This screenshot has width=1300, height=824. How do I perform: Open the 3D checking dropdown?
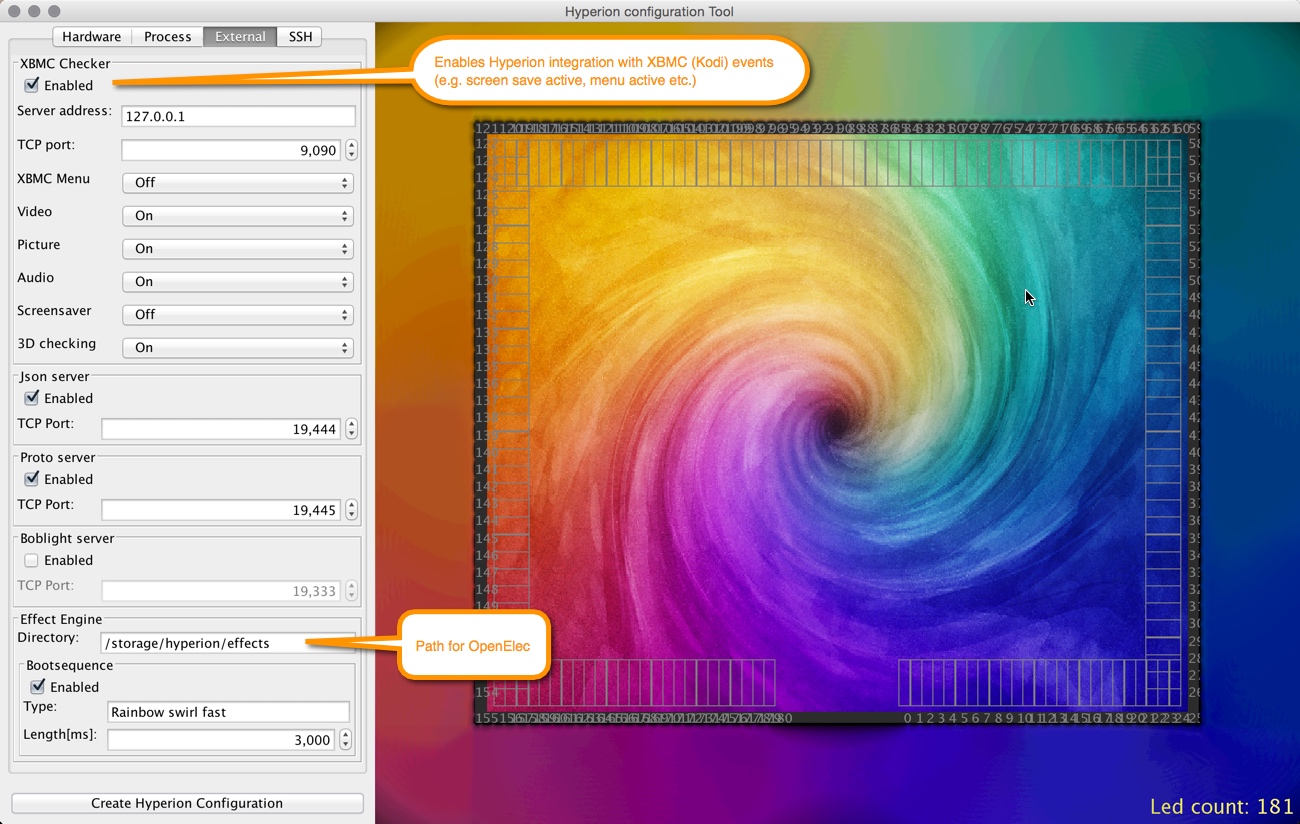pos(237,348)
